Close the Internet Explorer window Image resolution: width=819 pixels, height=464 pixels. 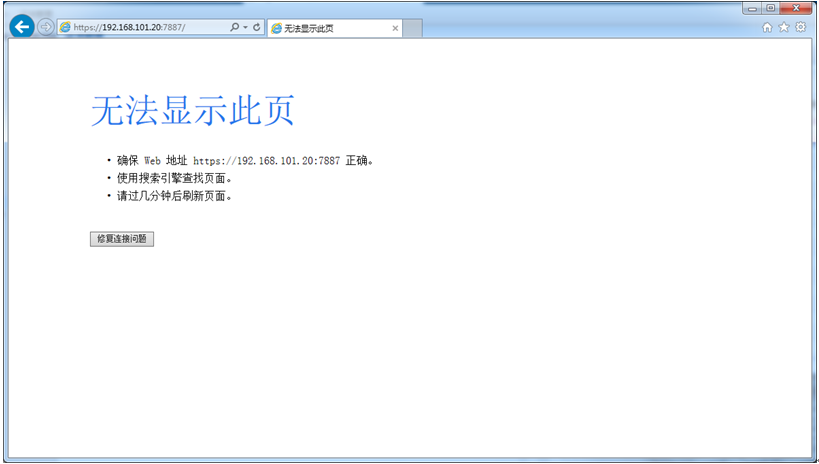[x=797, y=8]
